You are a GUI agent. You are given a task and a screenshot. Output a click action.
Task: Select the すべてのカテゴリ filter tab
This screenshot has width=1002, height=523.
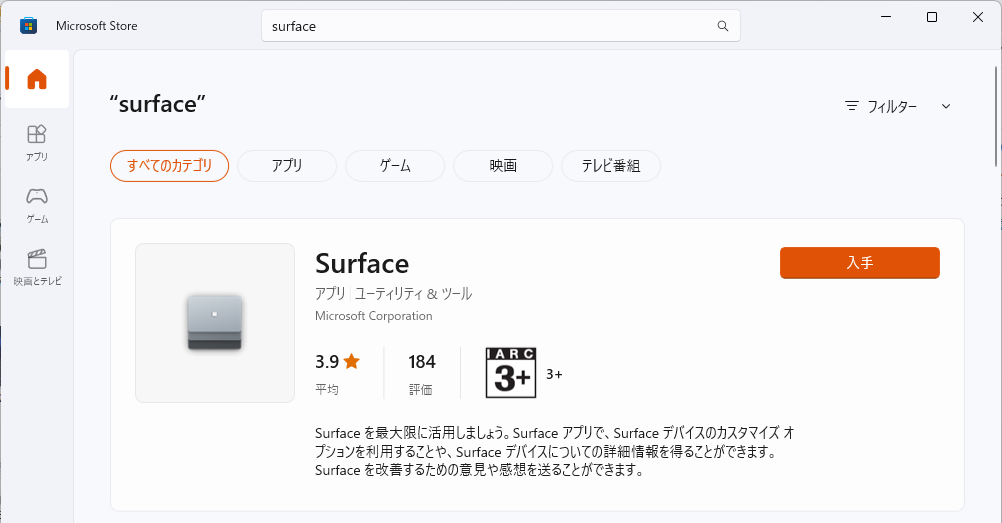point(169,166)
